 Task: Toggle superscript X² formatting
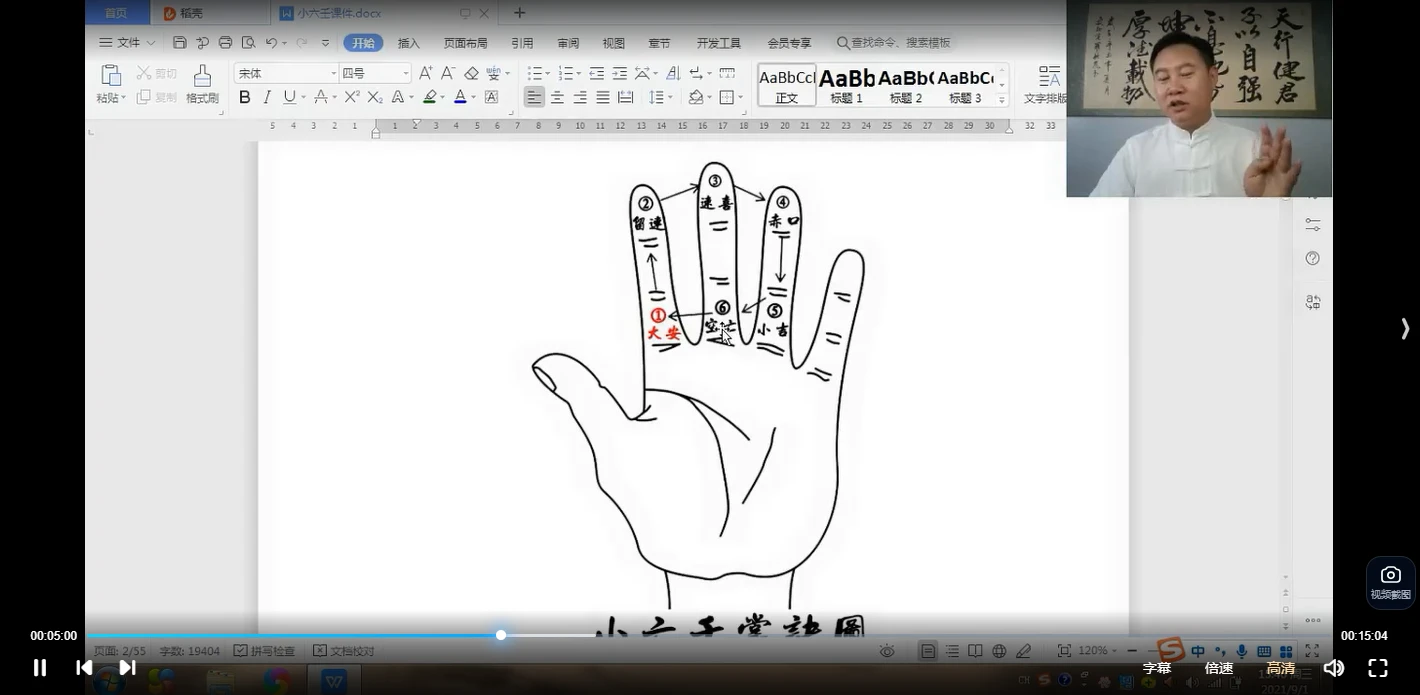pos(352,97)
